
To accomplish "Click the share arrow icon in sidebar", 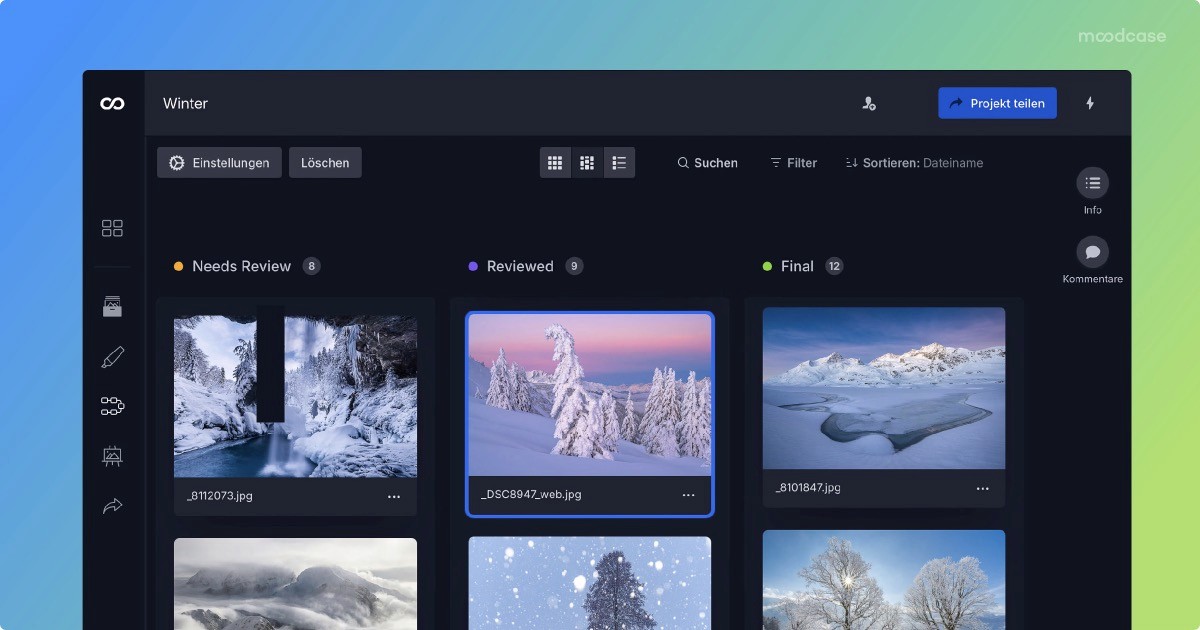I will click(x=112, y=506).
